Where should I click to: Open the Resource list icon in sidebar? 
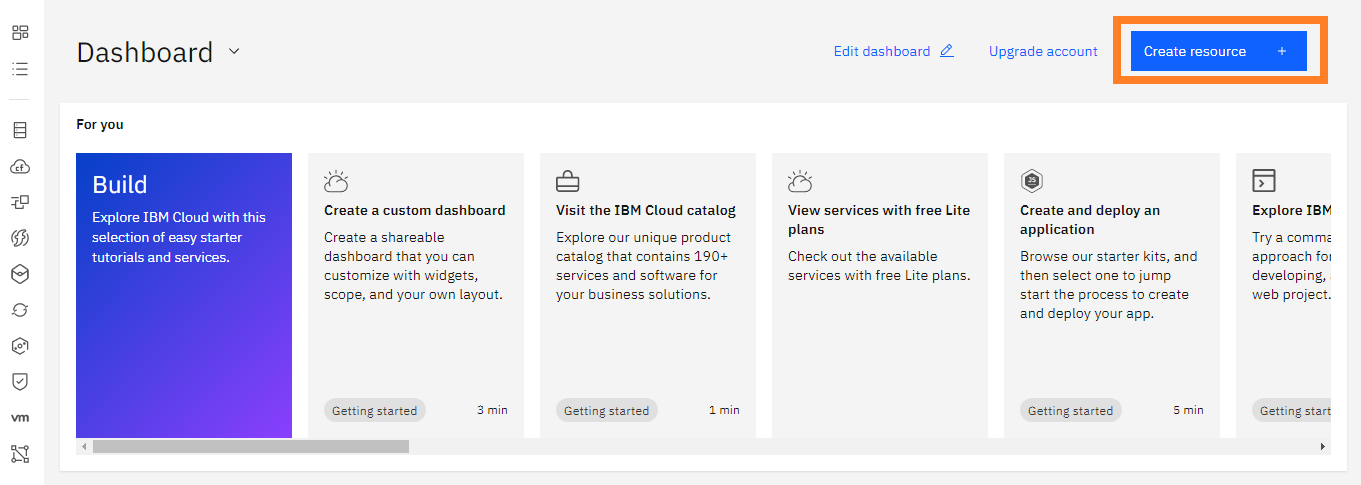20,69
